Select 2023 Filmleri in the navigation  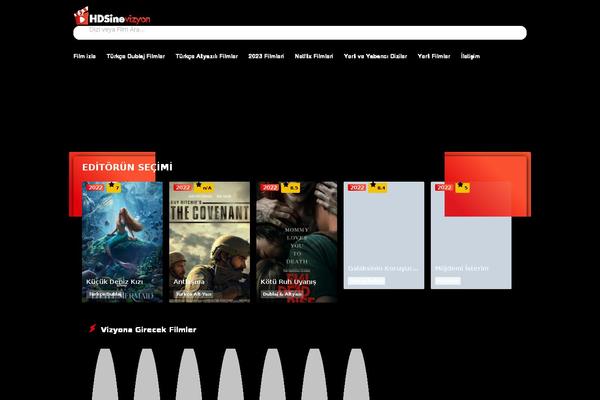(266, 56)
